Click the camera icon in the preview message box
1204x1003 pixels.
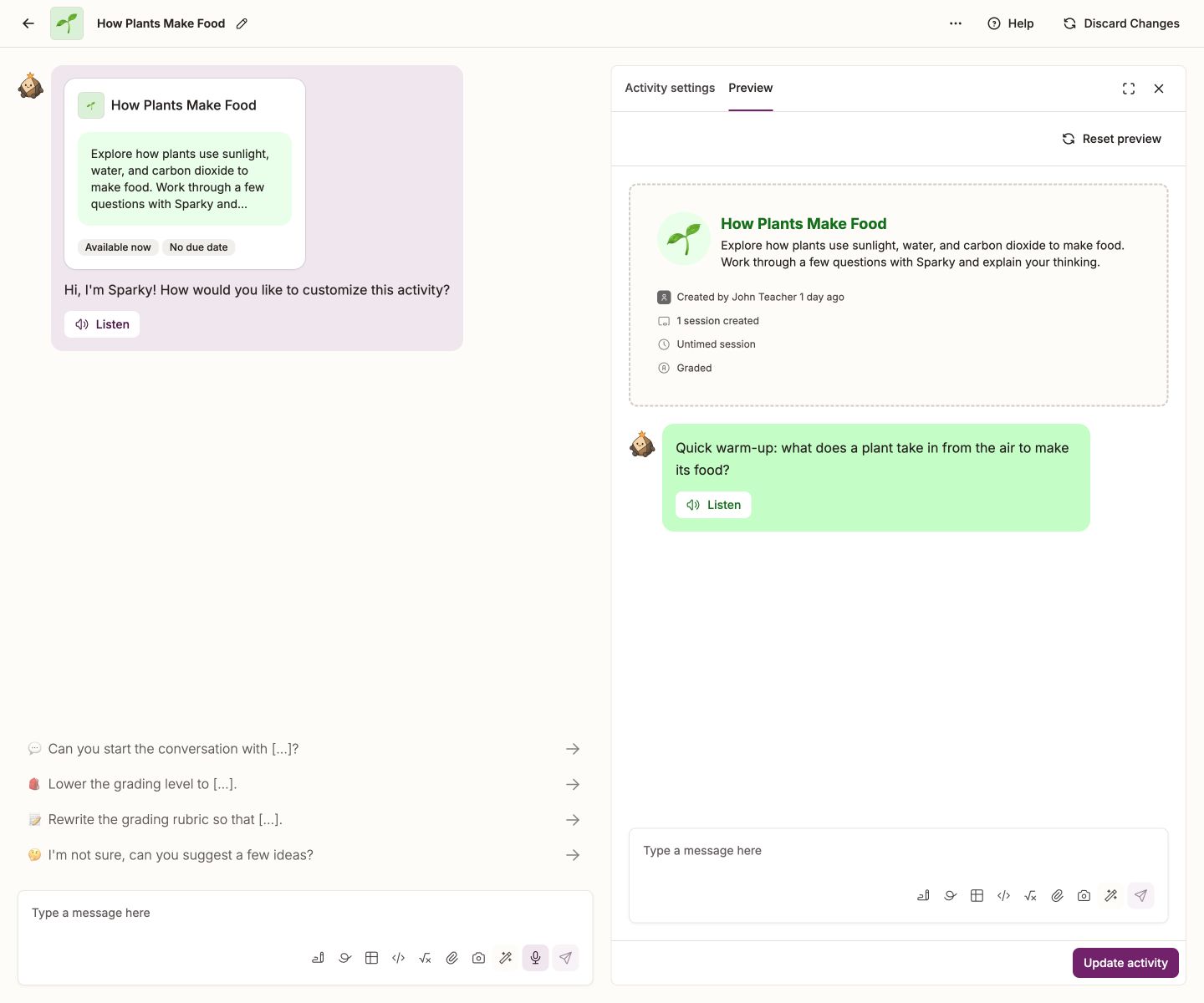(1084, 895)
